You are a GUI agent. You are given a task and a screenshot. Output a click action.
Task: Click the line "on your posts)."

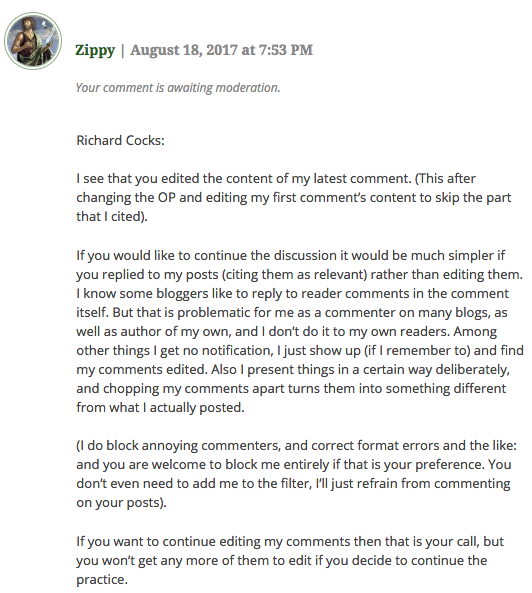121,503
